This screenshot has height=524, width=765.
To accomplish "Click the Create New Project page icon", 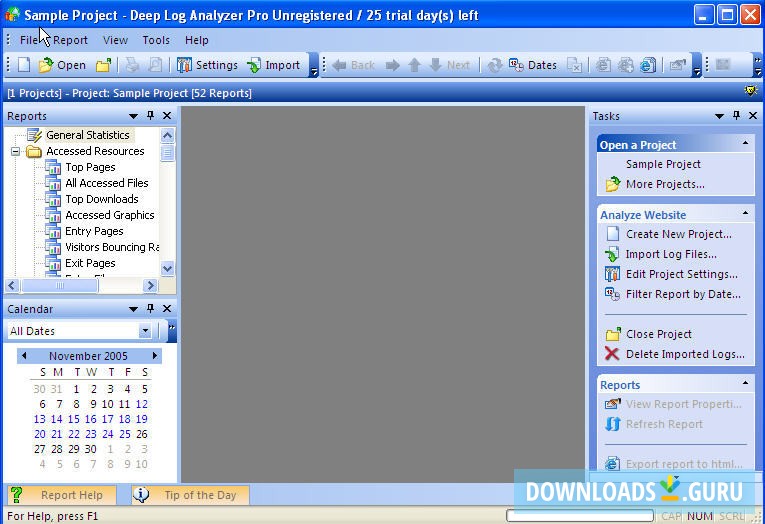I will (x=613, y=234).
